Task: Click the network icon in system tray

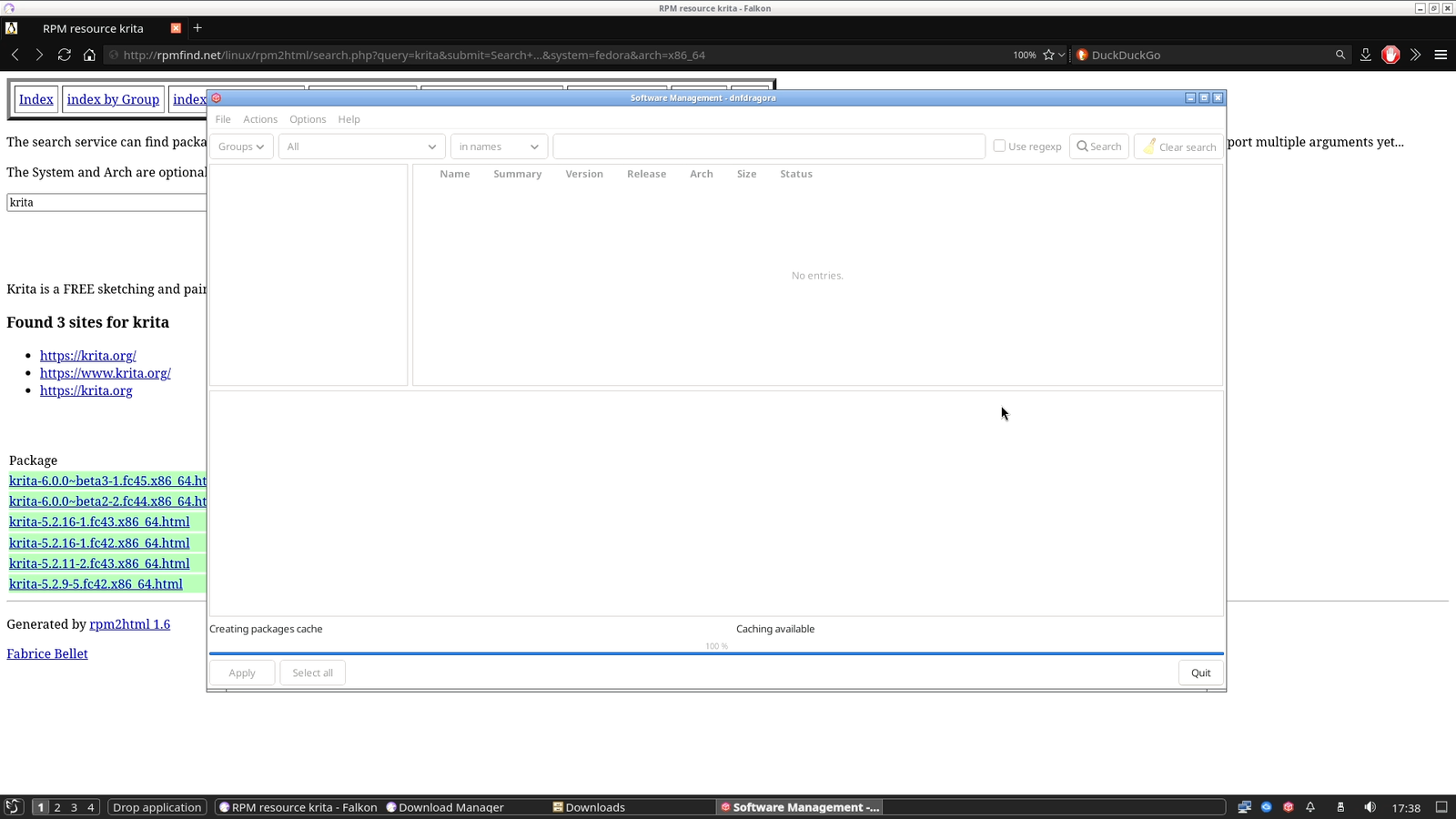Action: click(x=1244, y=807)
